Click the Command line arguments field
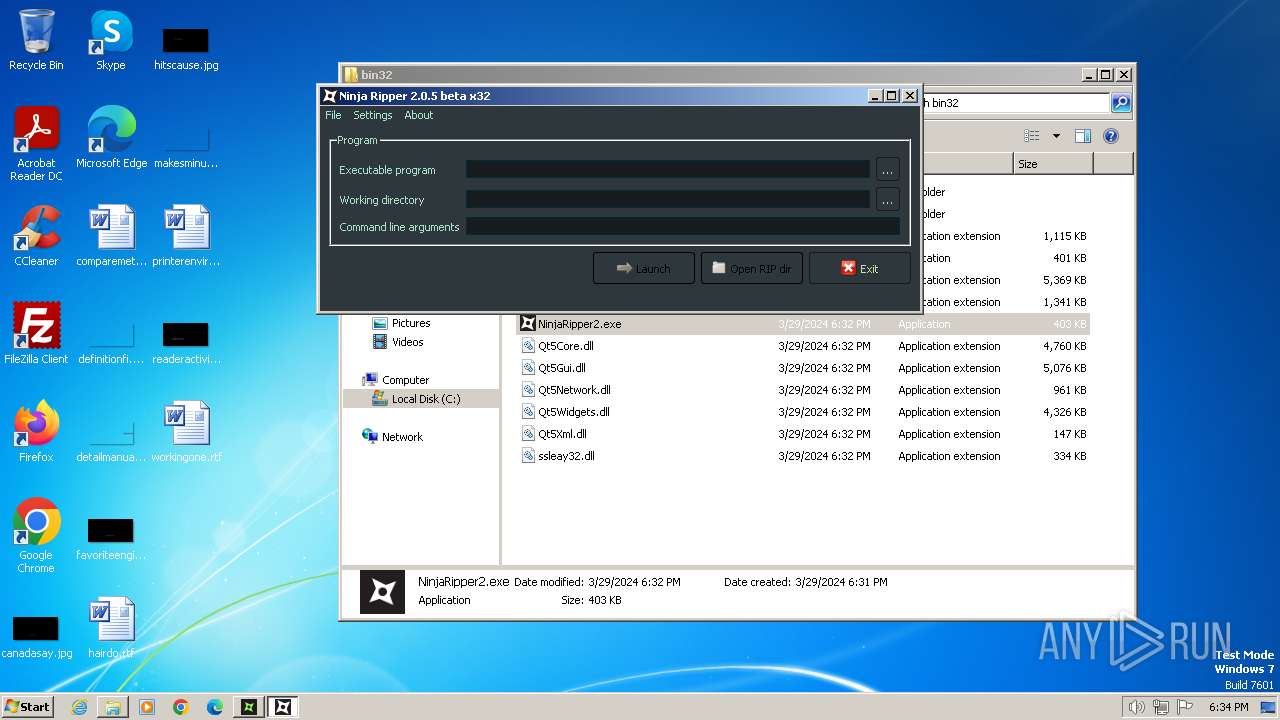 682,227
